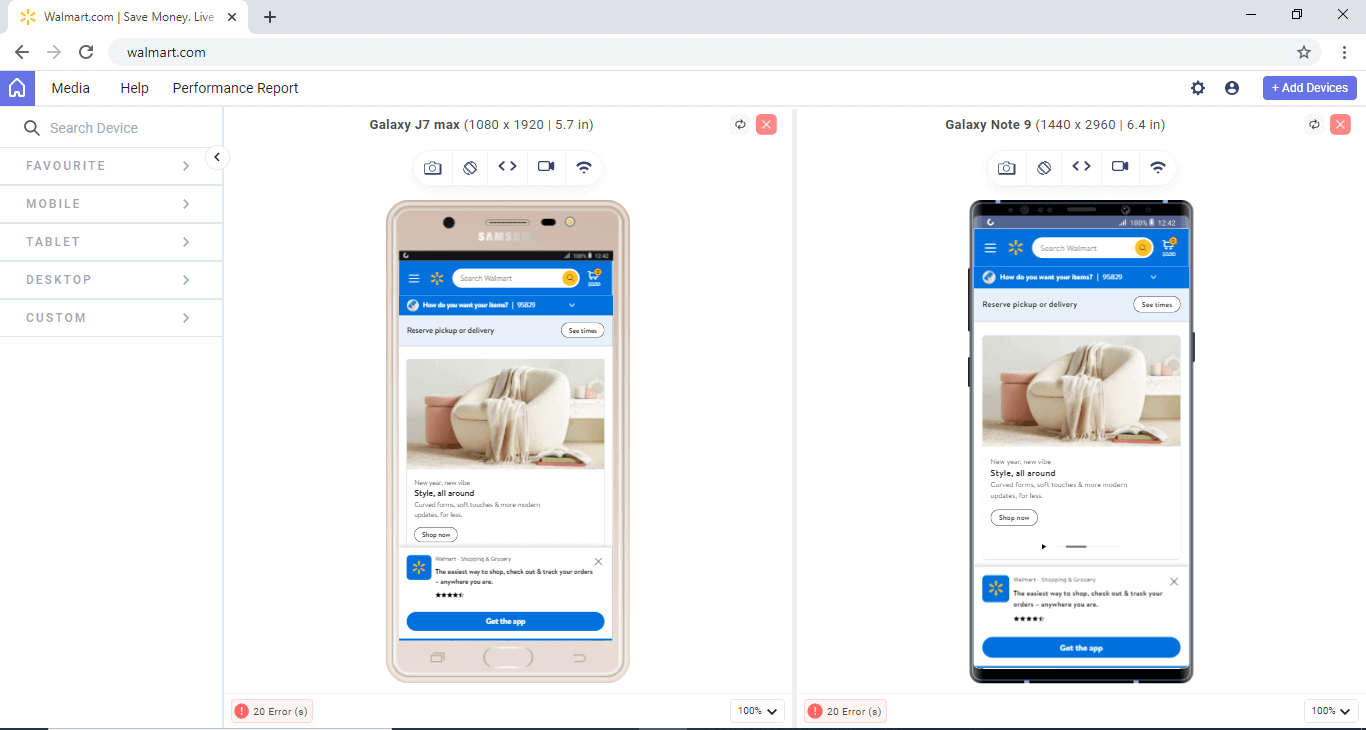Open the hamburger menu on Galaxy Note 9
The image size is (1366, 730).
point(990,248)
